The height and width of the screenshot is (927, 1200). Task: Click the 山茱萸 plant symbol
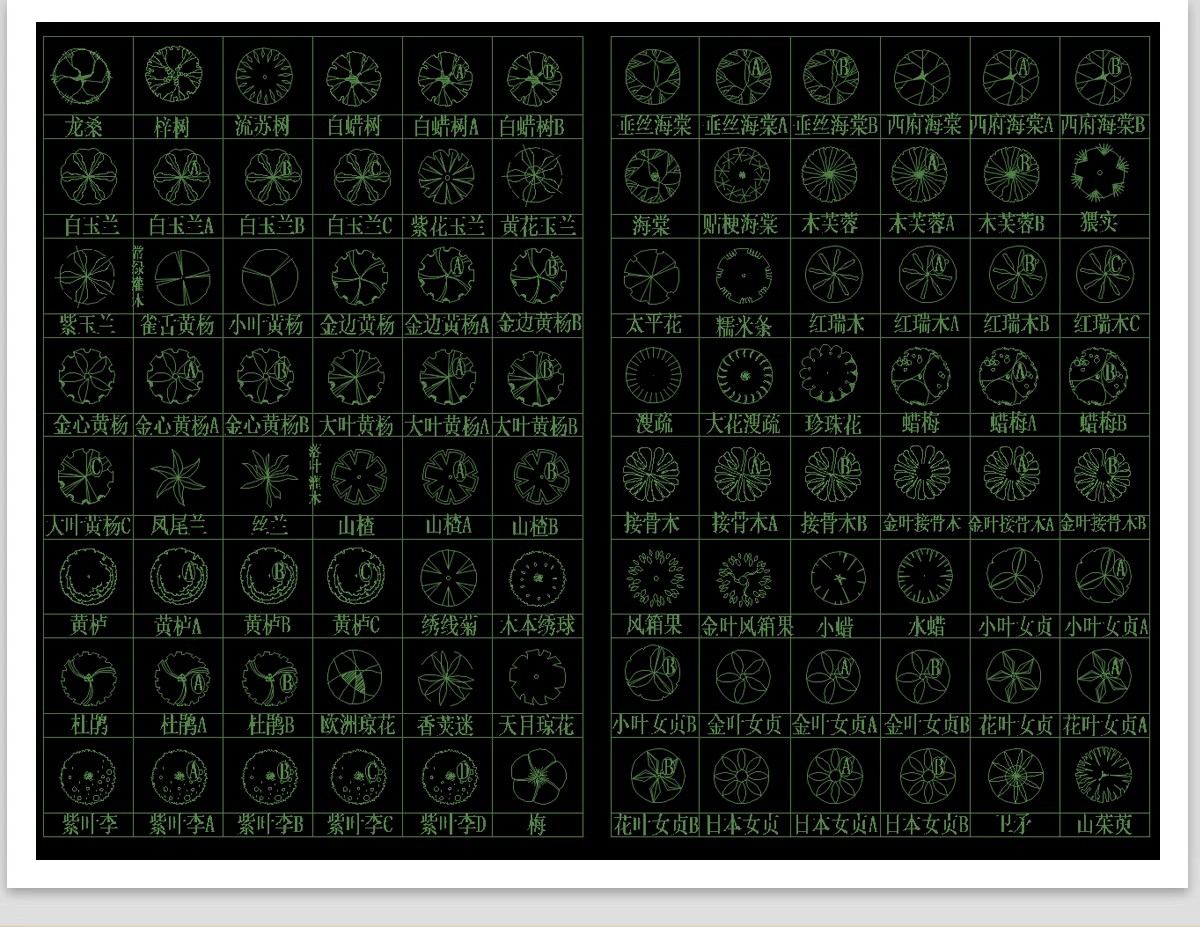pyautogui.click(x=1104, y=775)
